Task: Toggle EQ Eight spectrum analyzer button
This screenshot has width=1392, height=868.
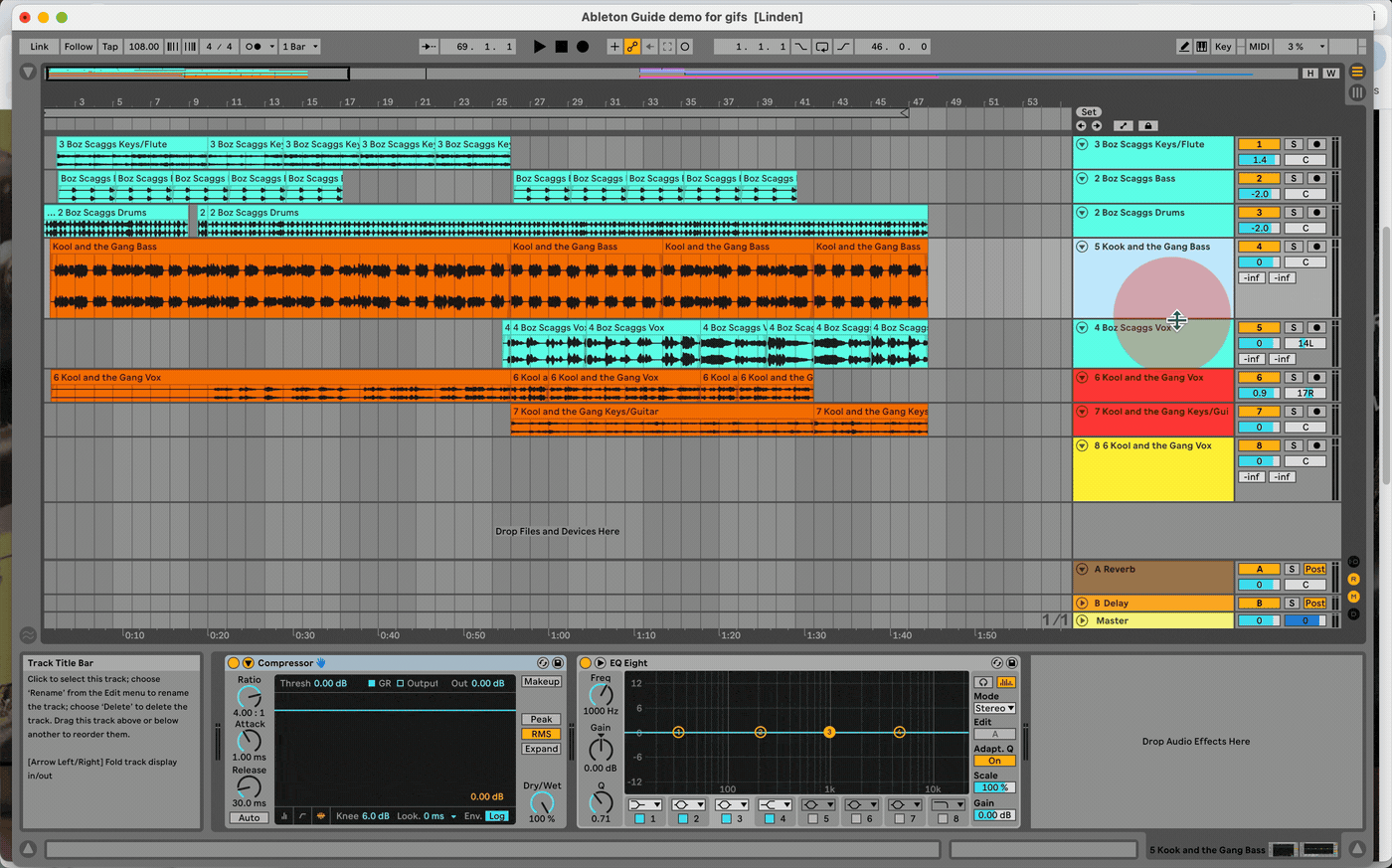Action: point(1006,682)
